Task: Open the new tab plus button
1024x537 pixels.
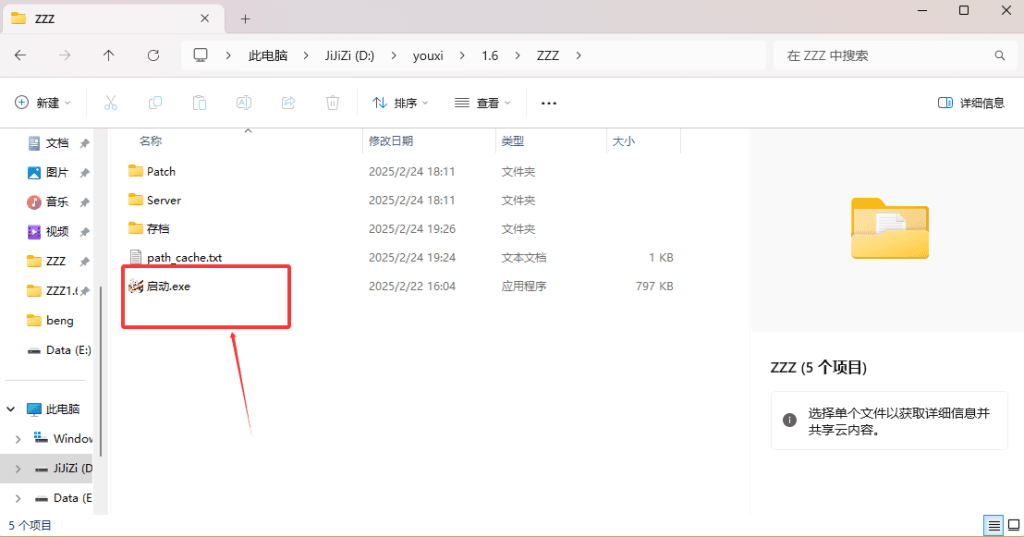Action: (245, 18)
